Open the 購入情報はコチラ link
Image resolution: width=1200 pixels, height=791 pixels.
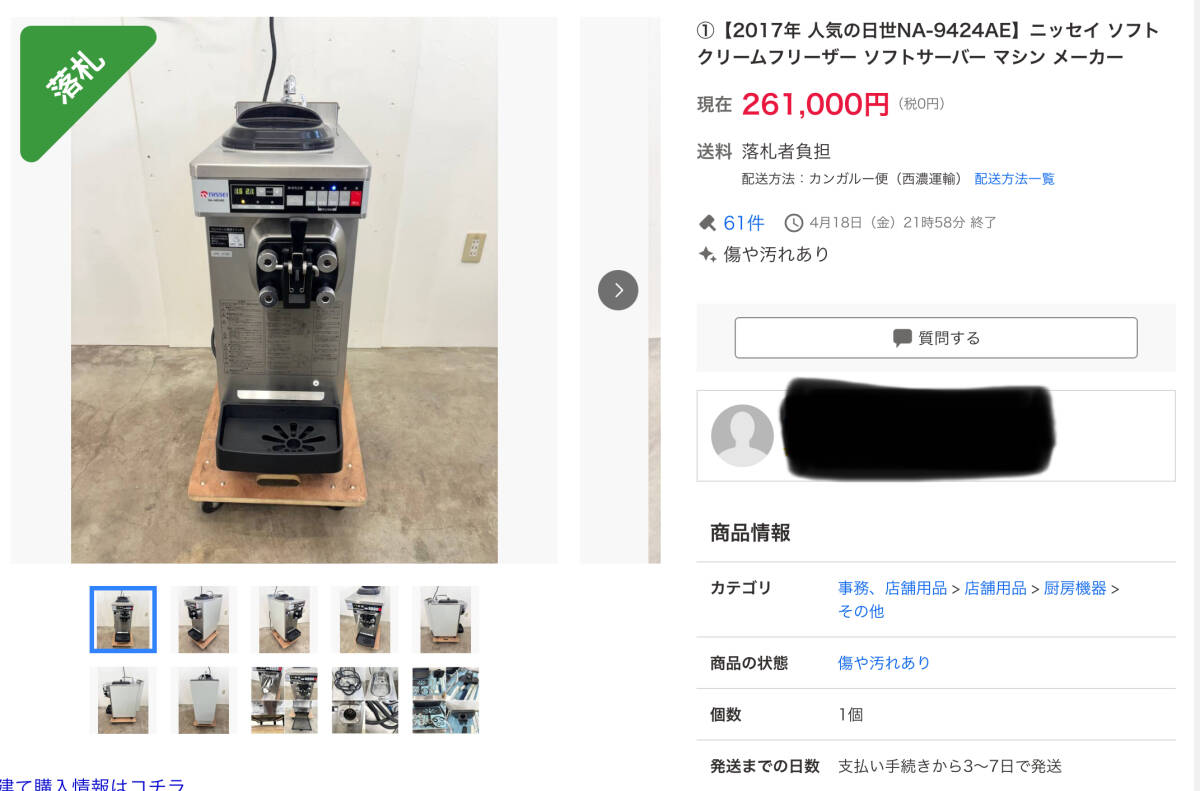(x=92, y=783)
